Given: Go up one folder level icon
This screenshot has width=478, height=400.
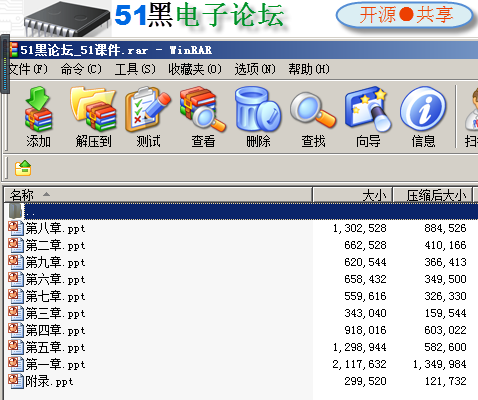Looking at the screenshot, I should pos(23,168).
